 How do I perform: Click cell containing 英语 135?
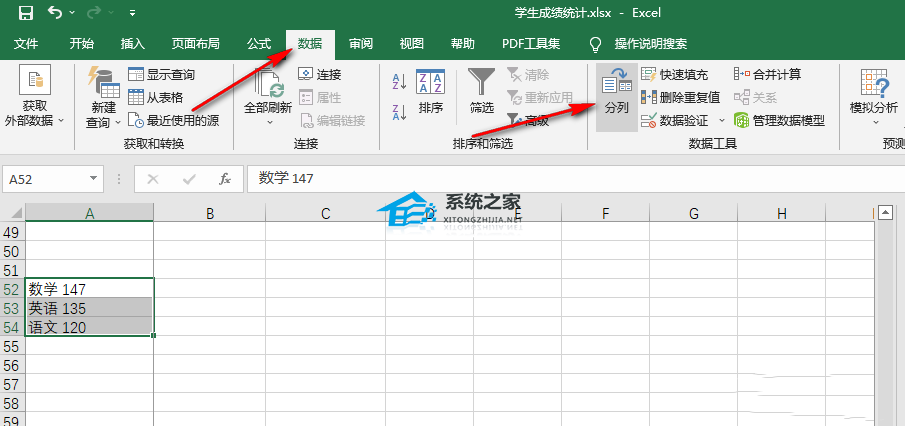(x=89, y=308)
